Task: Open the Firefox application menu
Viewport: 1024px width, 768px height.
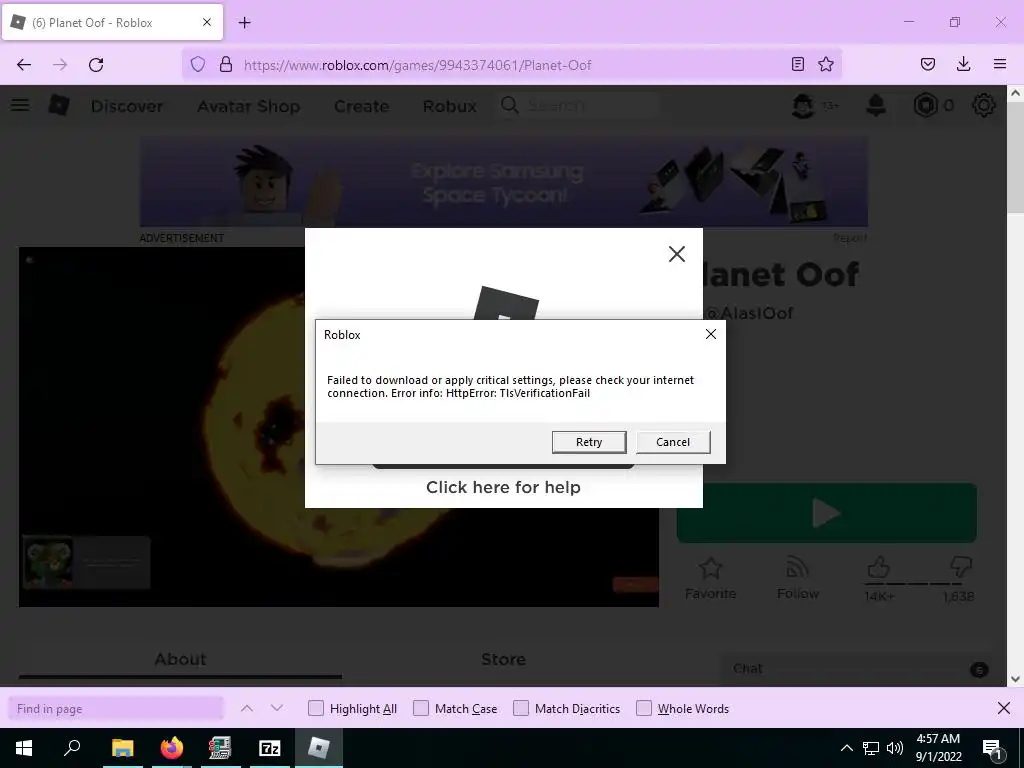Action: (999, 64)
